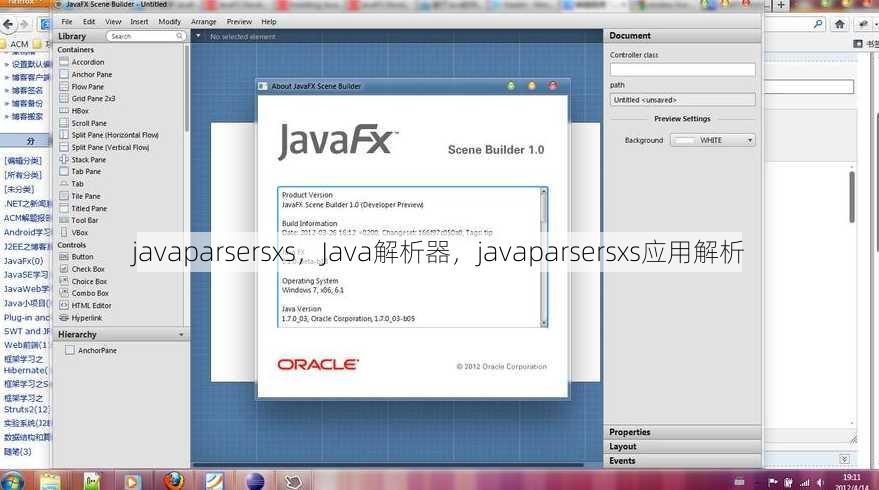Expand the Properties section
879x490 pixels.
[x=682, y=432]
